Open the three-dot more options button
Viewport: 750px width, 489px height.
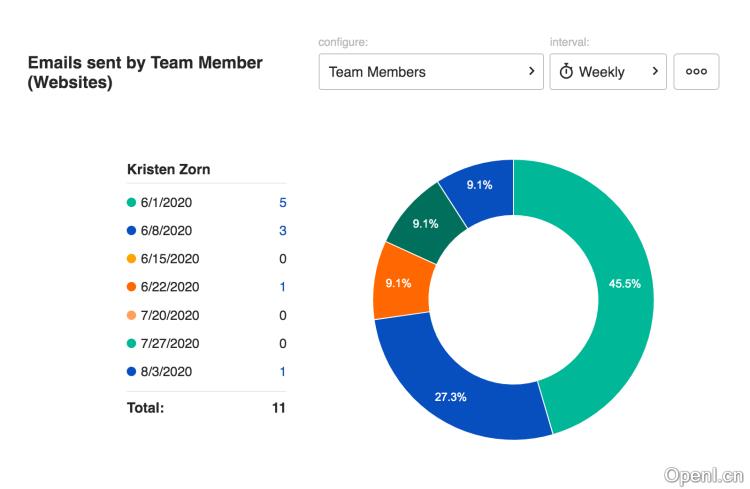pyautogui.click(x=696, y=72)
